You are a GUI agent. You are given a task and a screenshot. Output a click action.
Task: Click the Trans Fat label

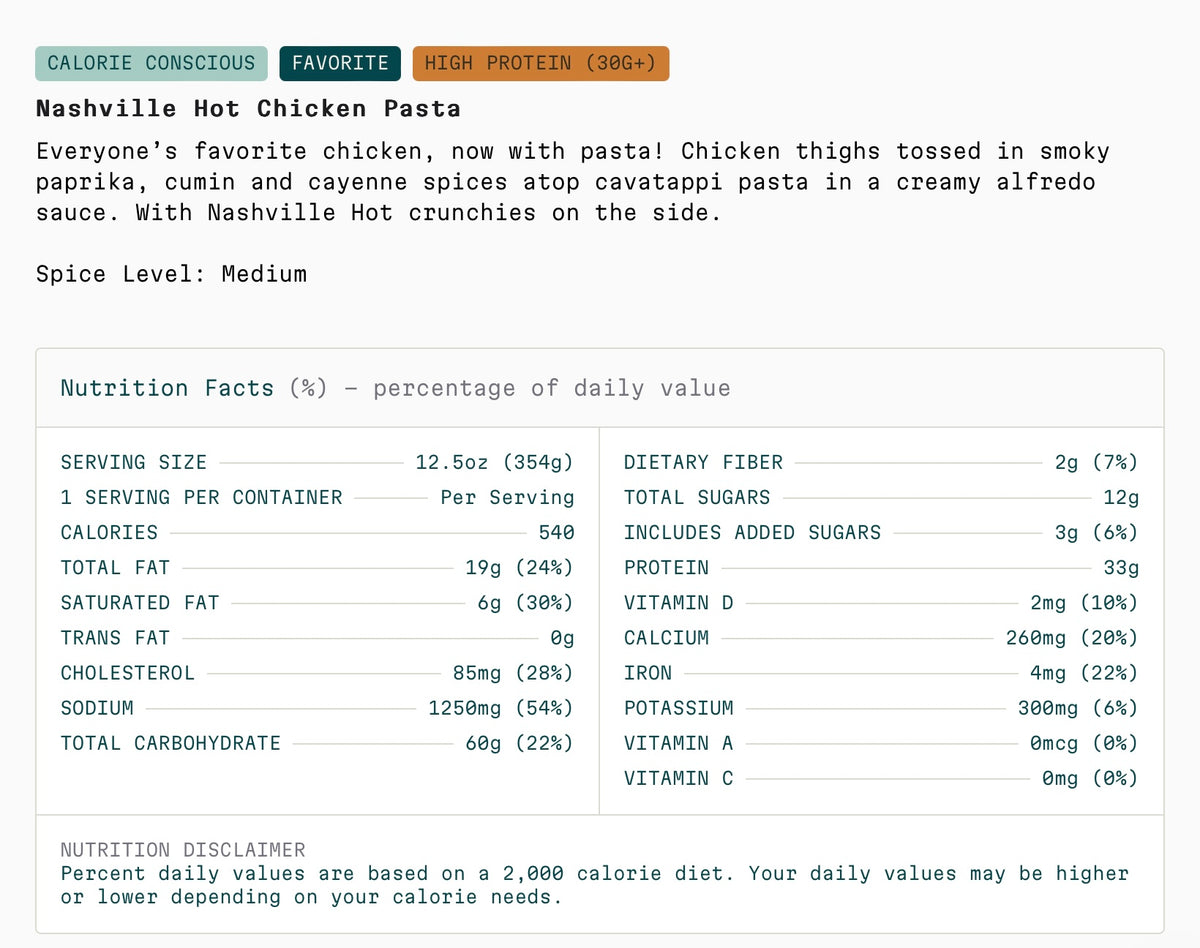pos(116,637)
